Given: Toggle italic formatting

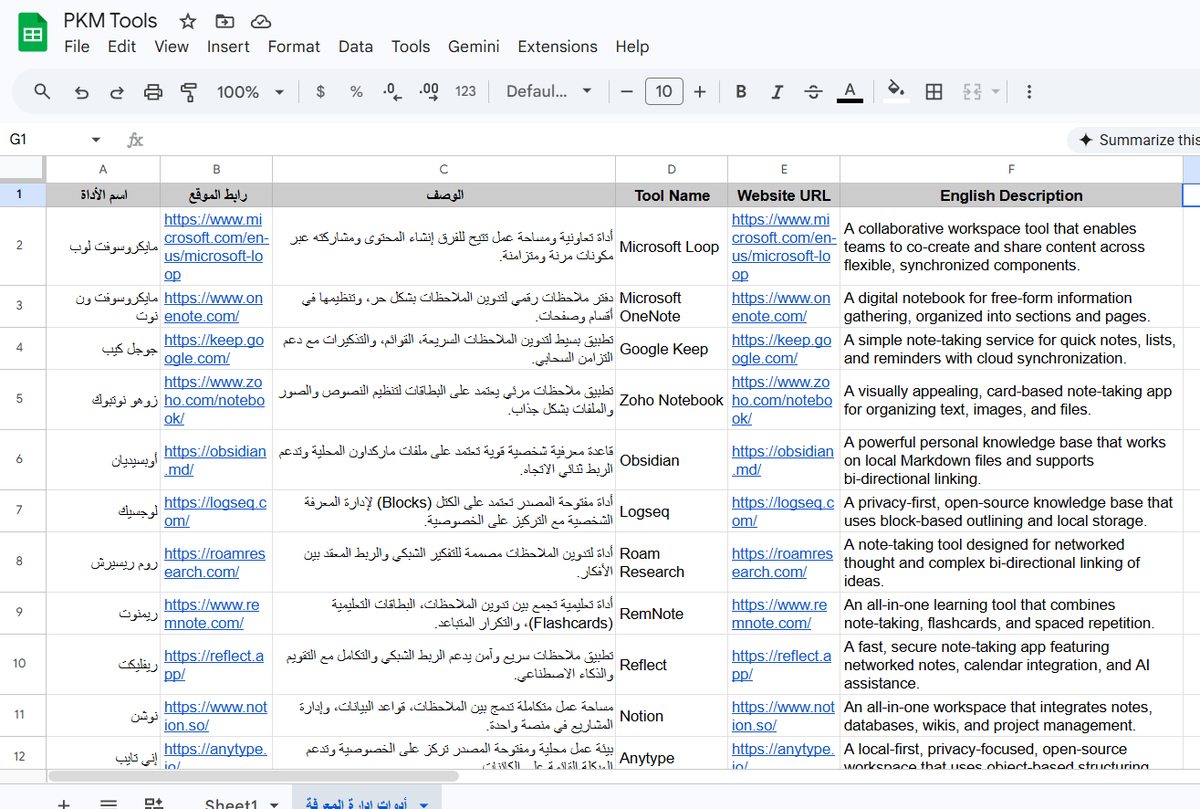Looking at the screenshot, I should click(777, 92).
